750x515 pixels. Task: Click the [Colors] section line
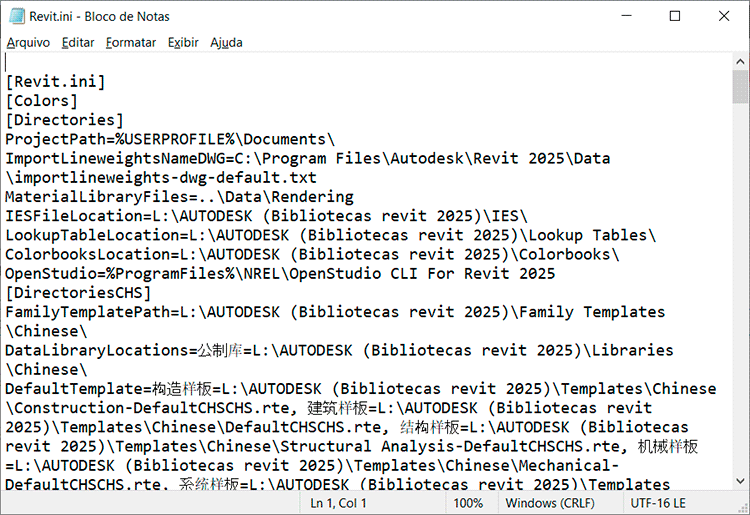tap(41, 101)
